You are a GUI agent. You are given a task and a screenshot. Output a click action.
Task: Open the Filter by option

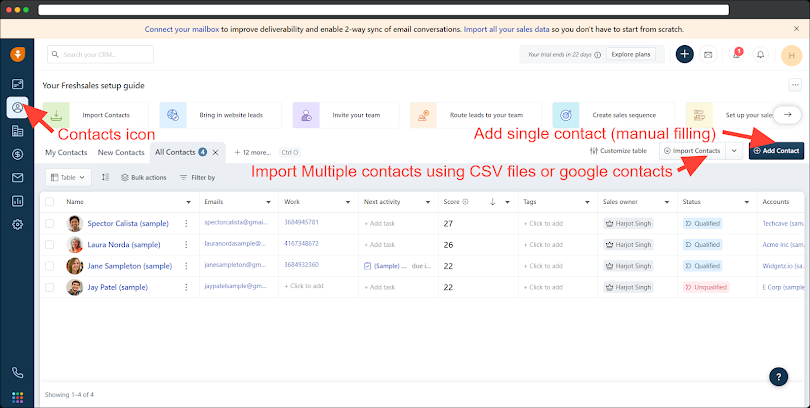[197, 177]
